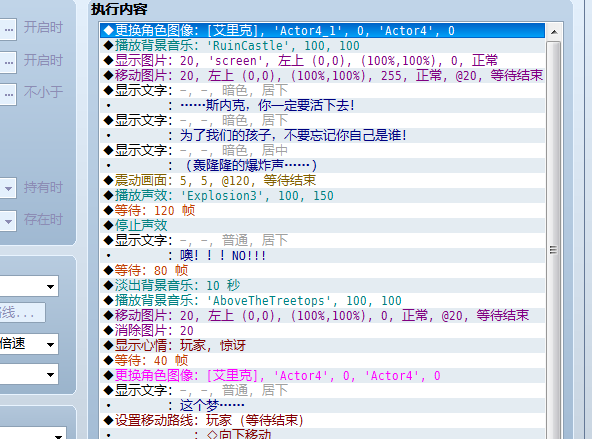Select the 播放声效 'Explosion3' command
The height and width of the screenshot is (439, 592).
pyautogui.click(x=322, y=196)
